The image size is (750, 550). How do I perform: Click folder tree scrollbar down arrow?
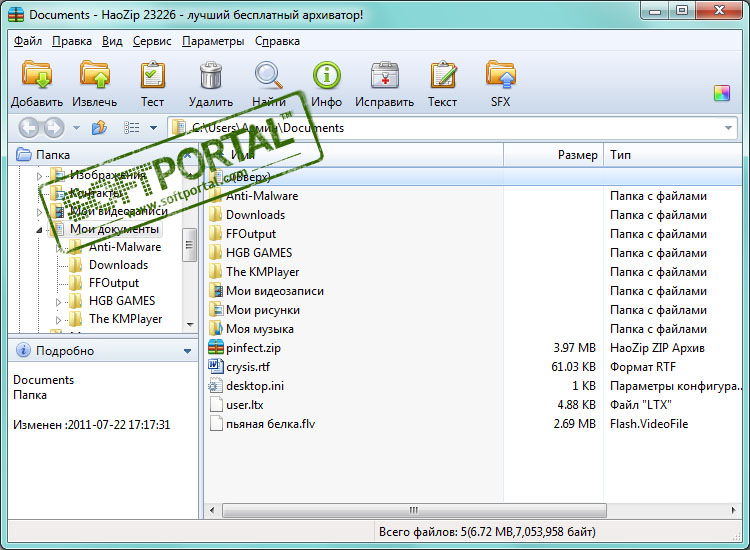tap(190, 325)
